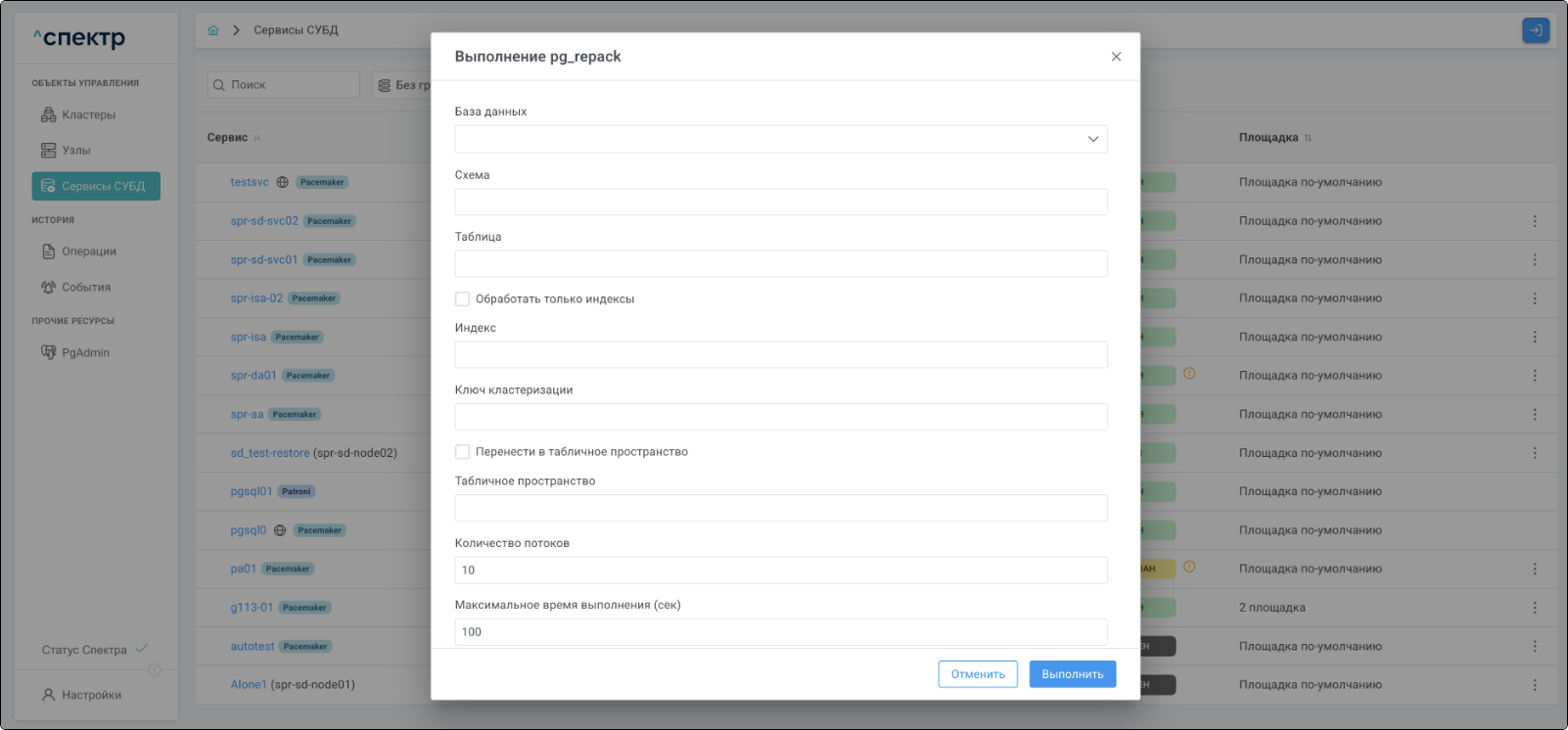Enable 'Обработать только индексы' checkbox

click(x=463, y=299)
